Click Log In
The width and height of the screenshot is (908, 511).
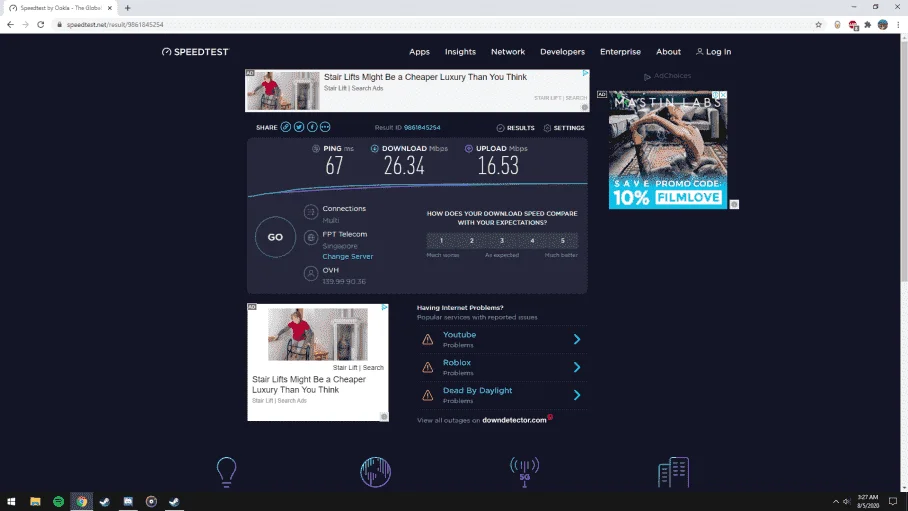click(x=713, y=52)
